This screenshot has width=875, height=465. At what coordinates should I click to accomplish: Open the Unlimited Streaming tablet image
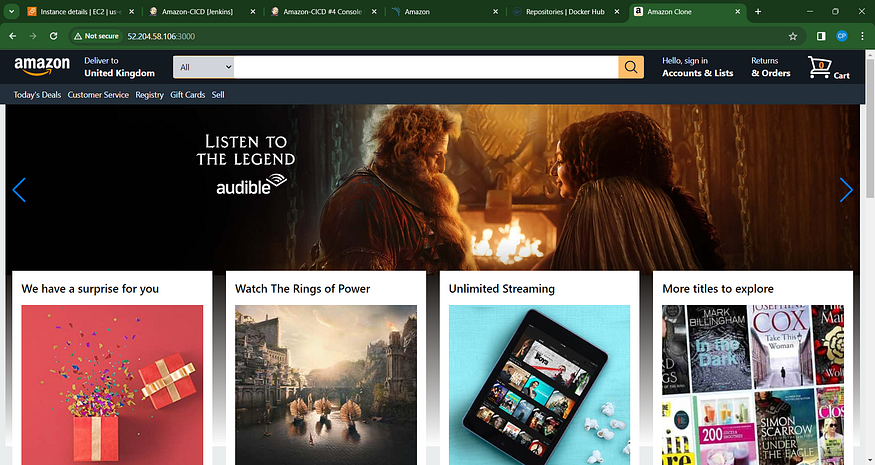[x=540, y=385]
